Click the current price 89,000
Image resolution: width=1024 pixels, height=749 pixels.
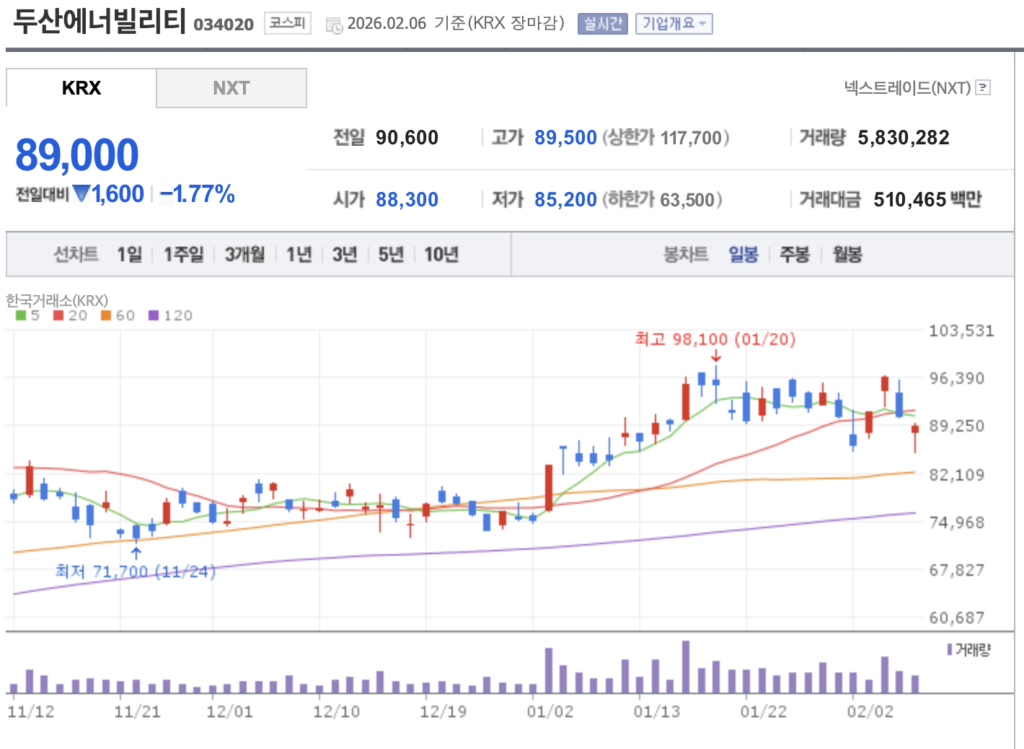coord(76,155)
